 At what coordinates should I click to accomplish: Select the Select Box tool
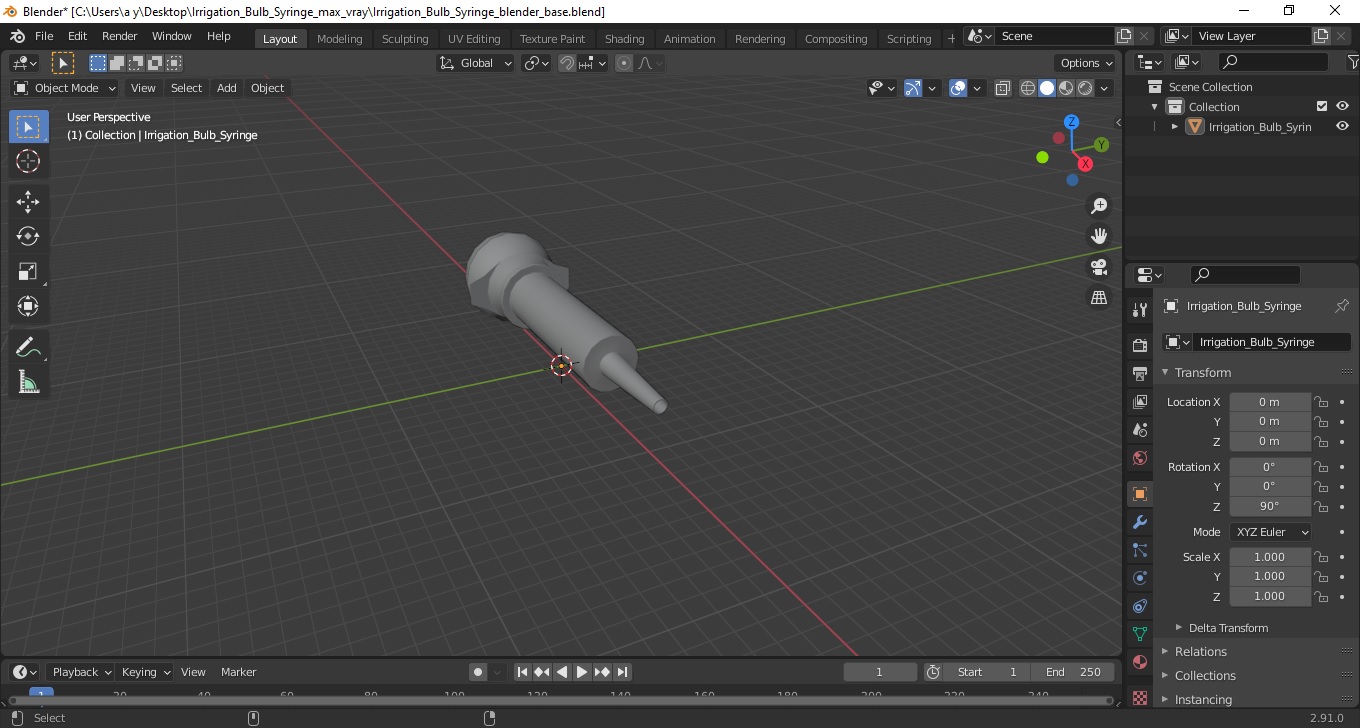28,127
